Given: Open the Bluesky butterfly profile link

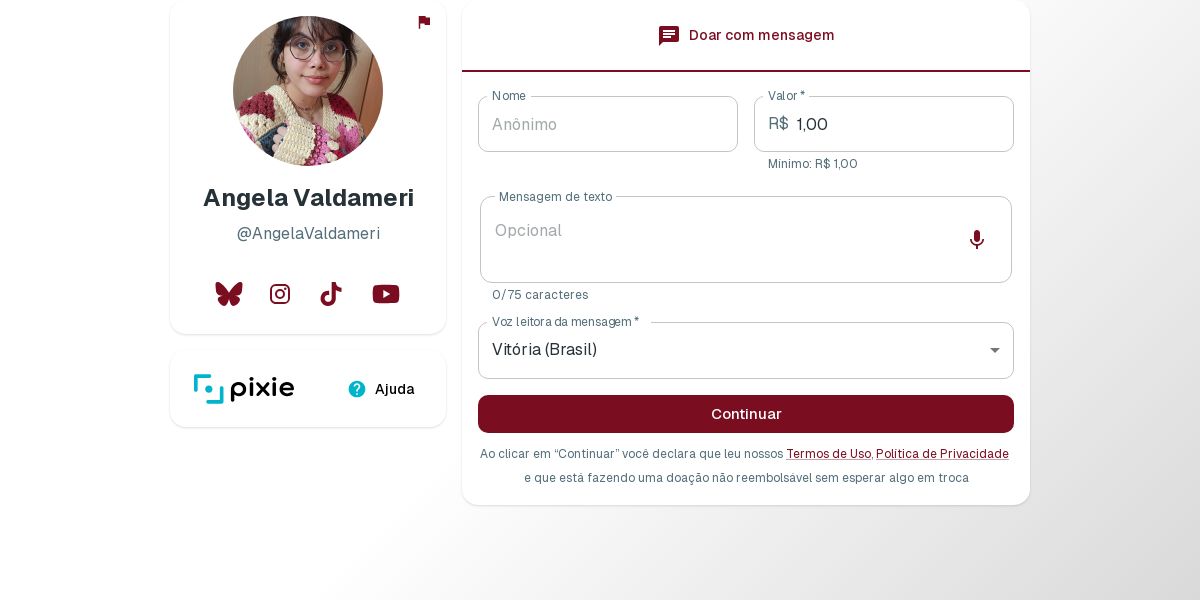Looking at the screenshot, I should (229, 294).
